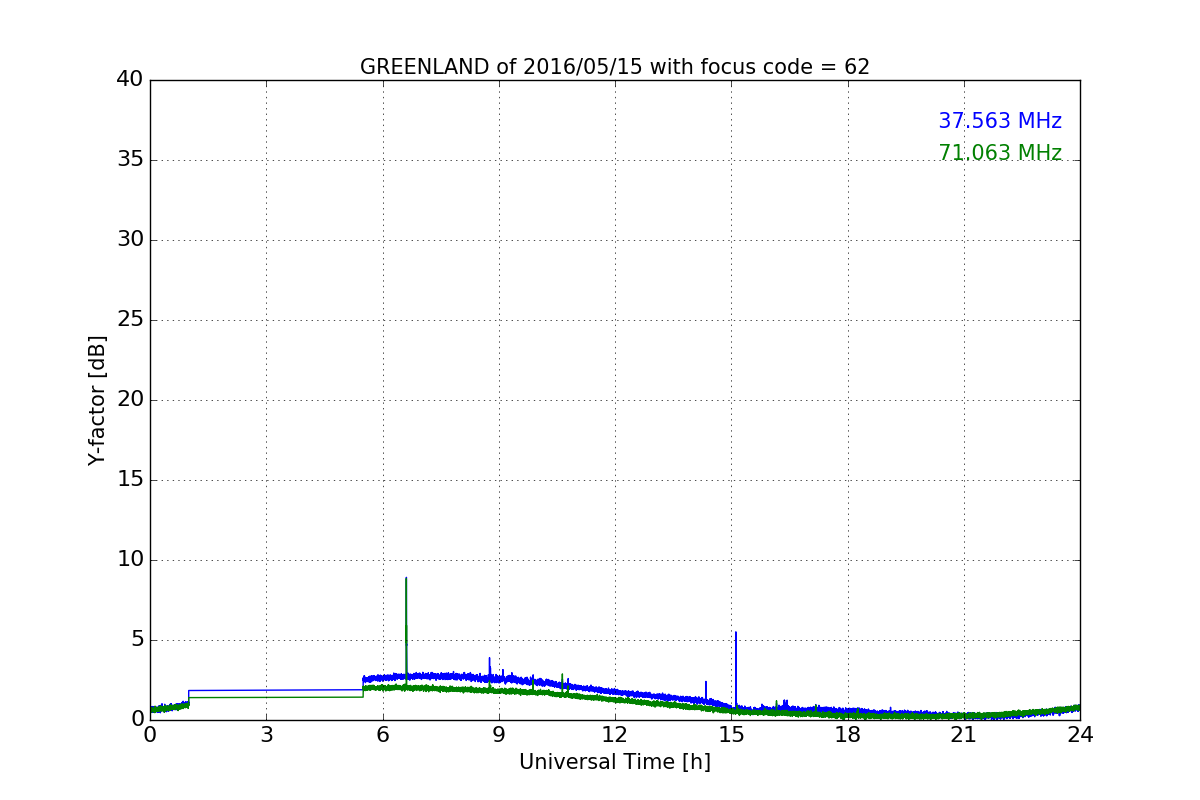Click y-axis tick label 15
Screen dimensions: 1200x800
click(x=130, y=480)
